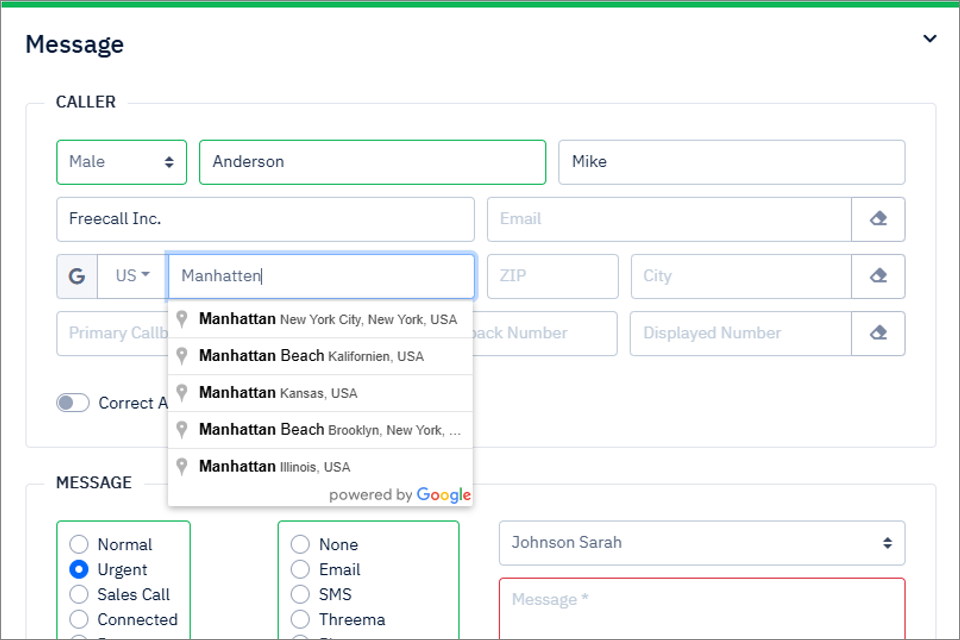
Task: Collapse the Message panel with chevron
Action: coord(929,39)
